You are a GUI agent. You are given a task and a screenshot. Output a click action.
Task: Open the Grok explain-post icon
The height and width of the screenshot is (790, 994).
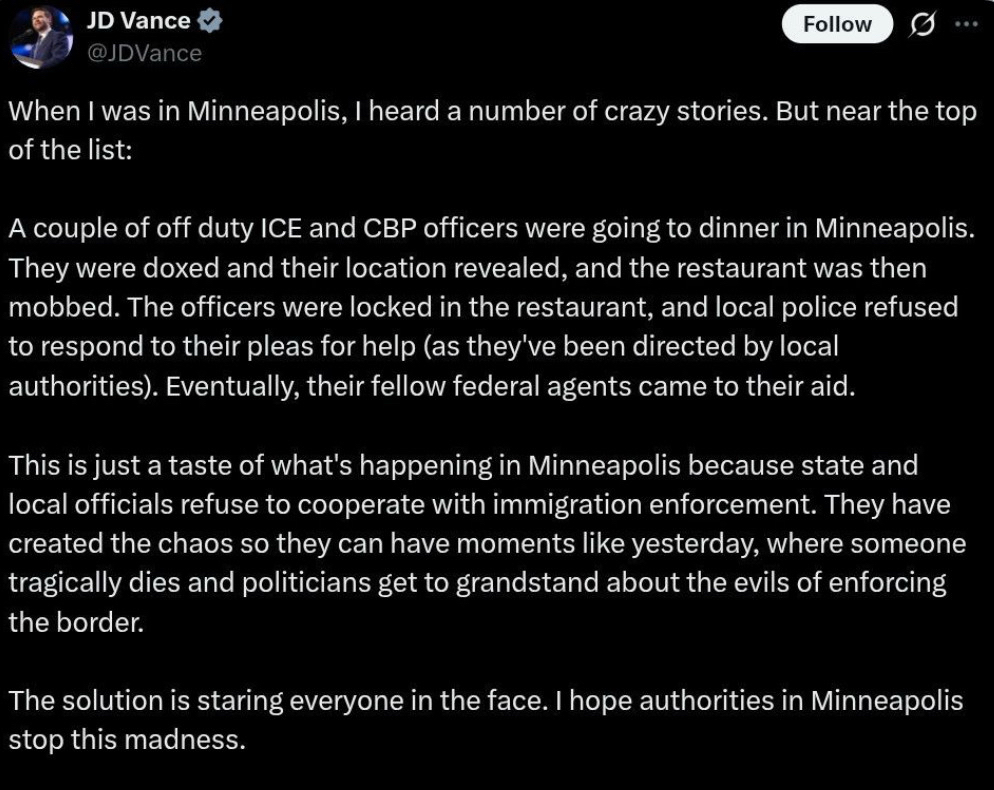coord(919,24)
